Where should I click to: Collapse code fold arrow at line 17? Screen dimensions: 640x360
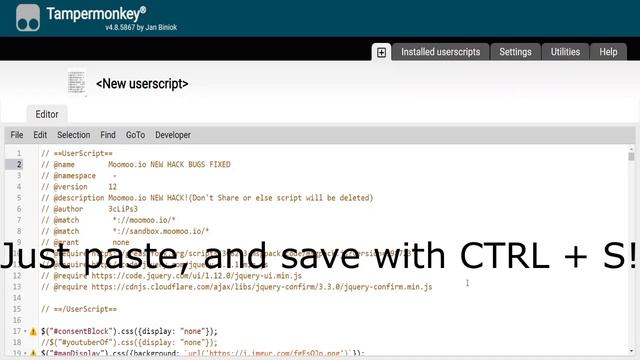pyautogui.click(x=25, y=331)
